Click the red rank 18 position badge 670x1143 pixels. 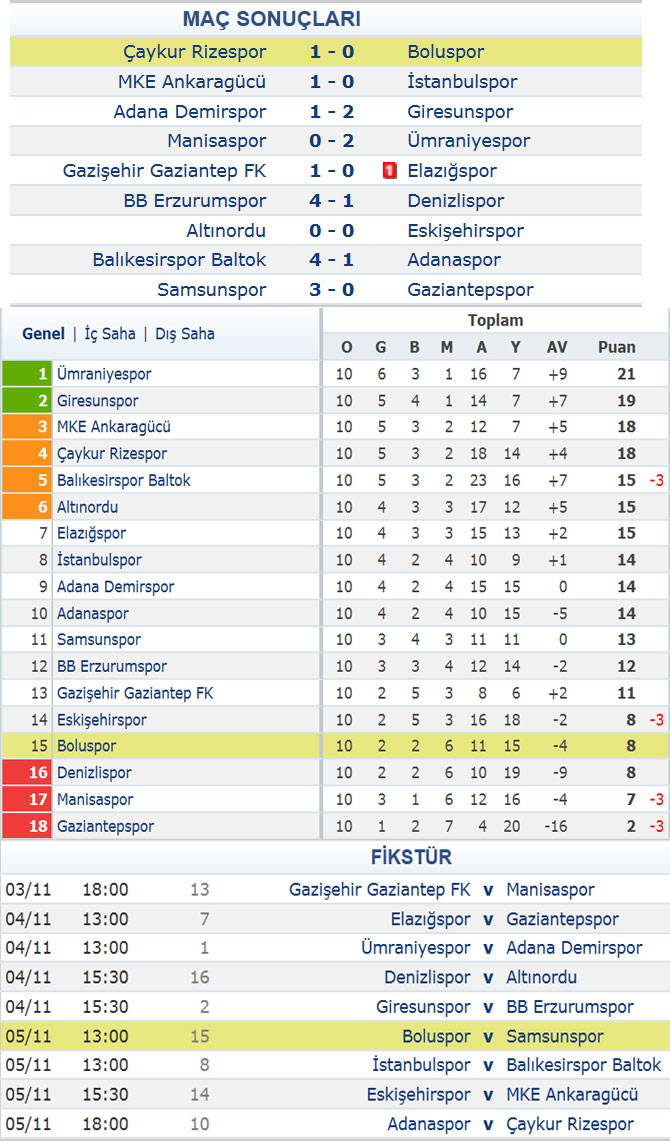[27, 826]
